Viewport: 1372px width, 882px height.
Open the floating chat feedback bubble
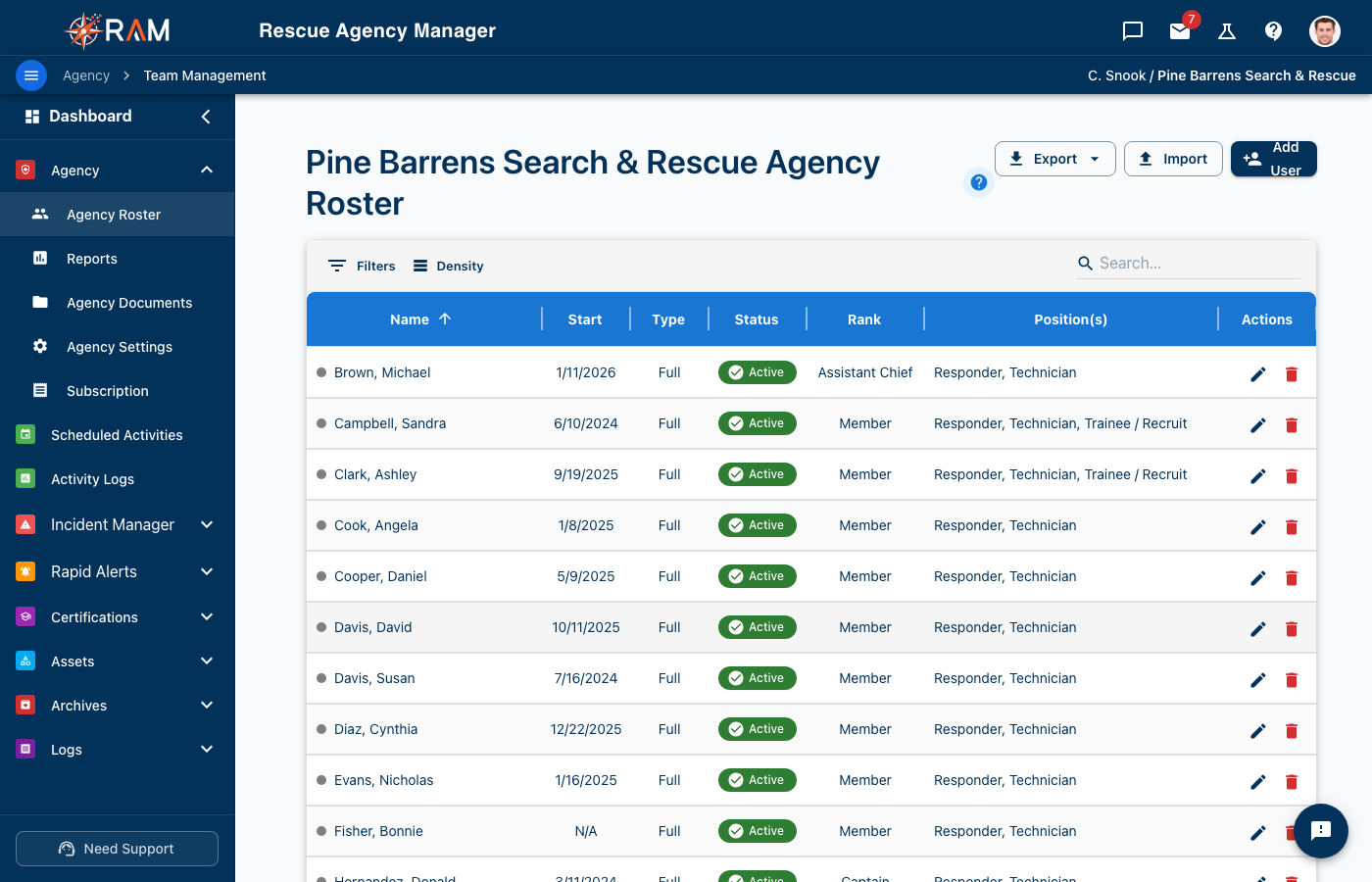1321,831
